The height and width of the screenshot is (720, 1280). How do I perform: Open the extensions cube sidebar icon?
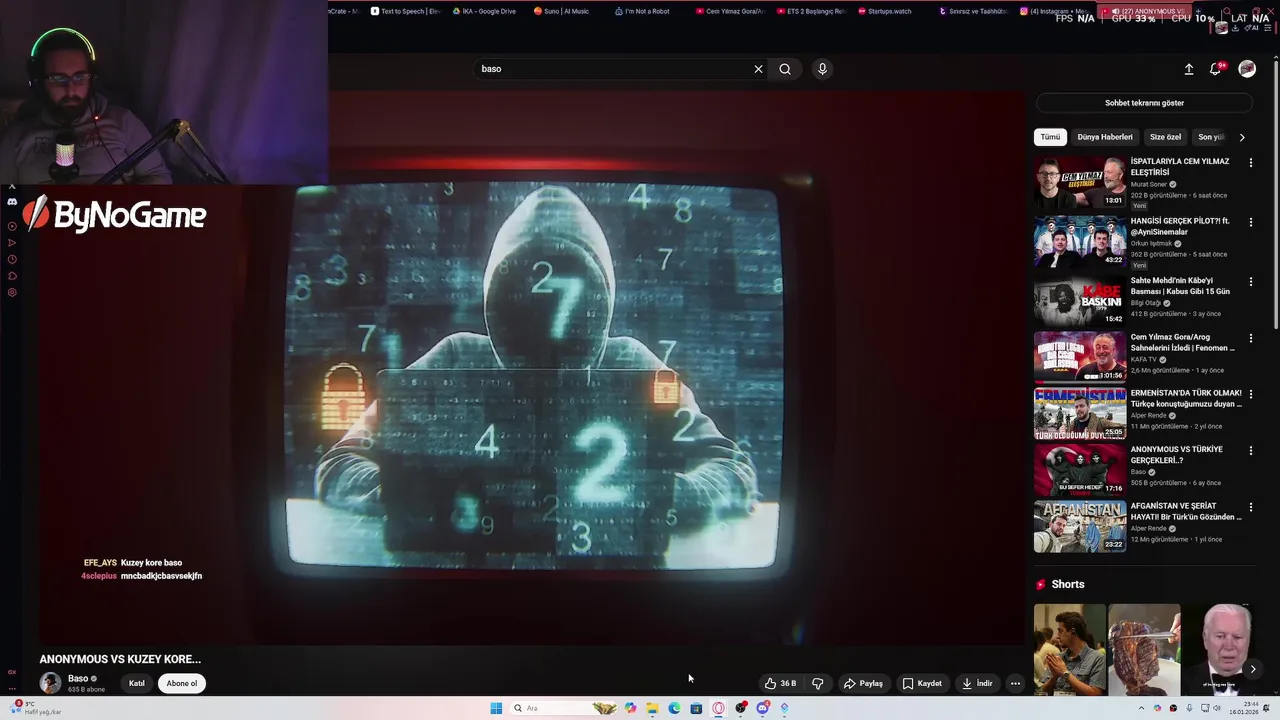coord(12,276)
